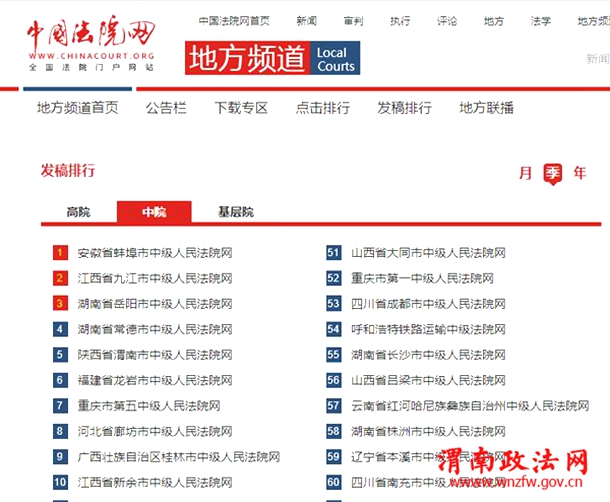610x502 pixels.
Task: Open 点击排行 page
Action: pyautogui.click(x=323, y=108)
